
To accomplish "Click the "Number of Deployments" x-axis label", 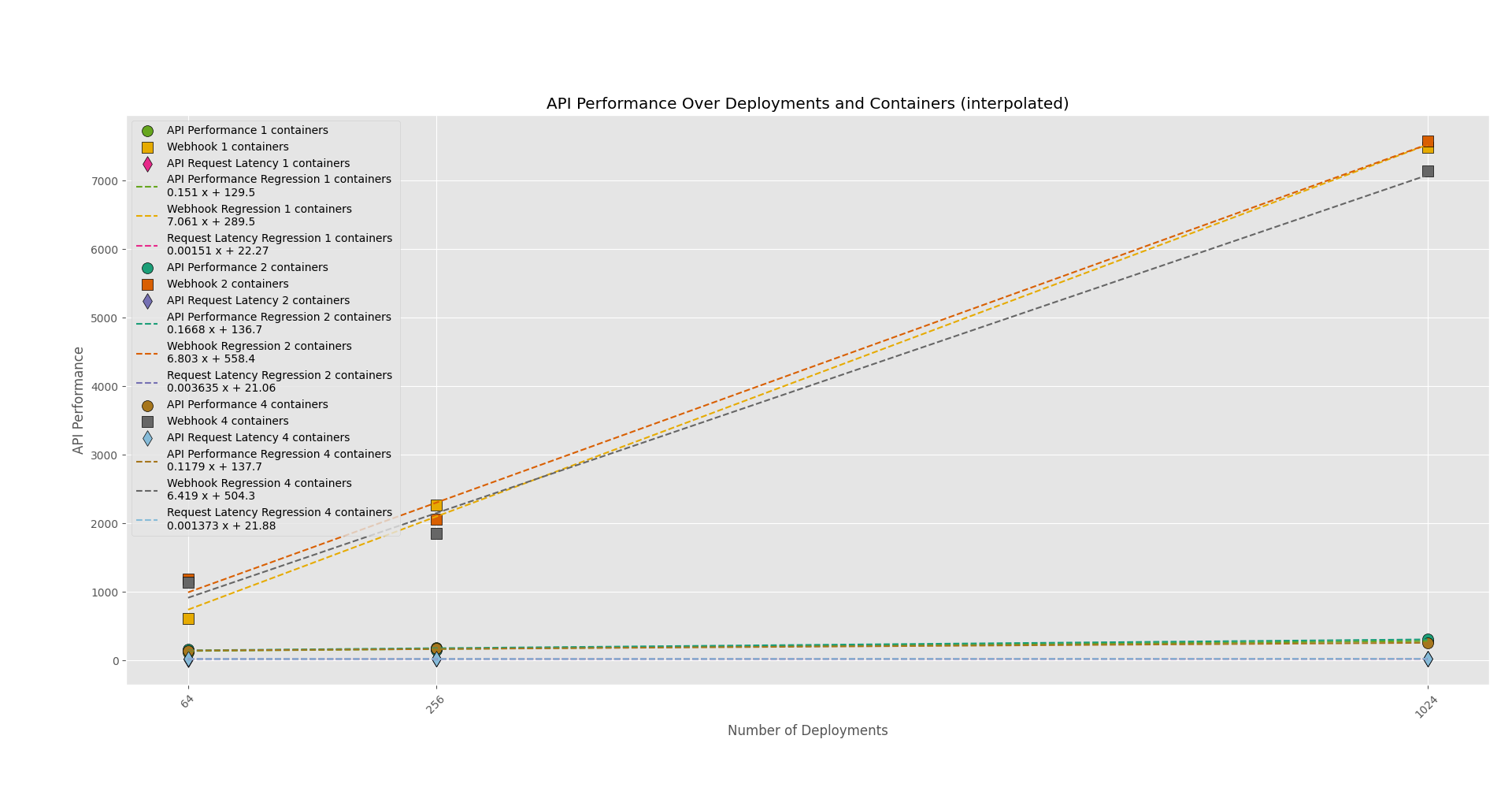I will [x=807, y=730].
